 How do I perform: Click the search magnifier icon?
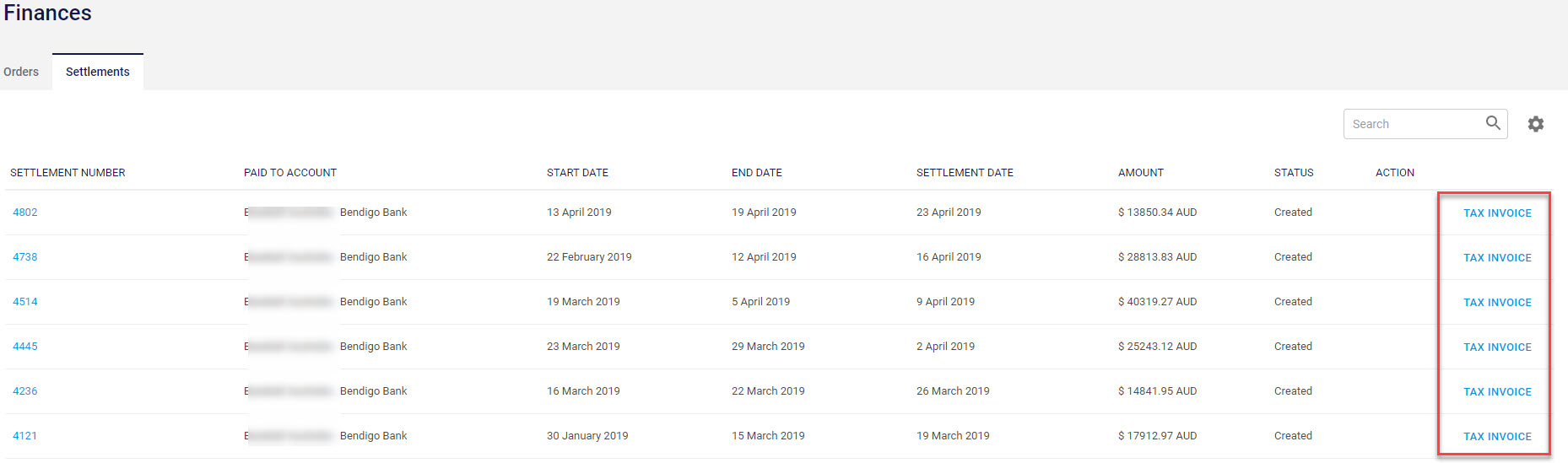(1493, 123)
